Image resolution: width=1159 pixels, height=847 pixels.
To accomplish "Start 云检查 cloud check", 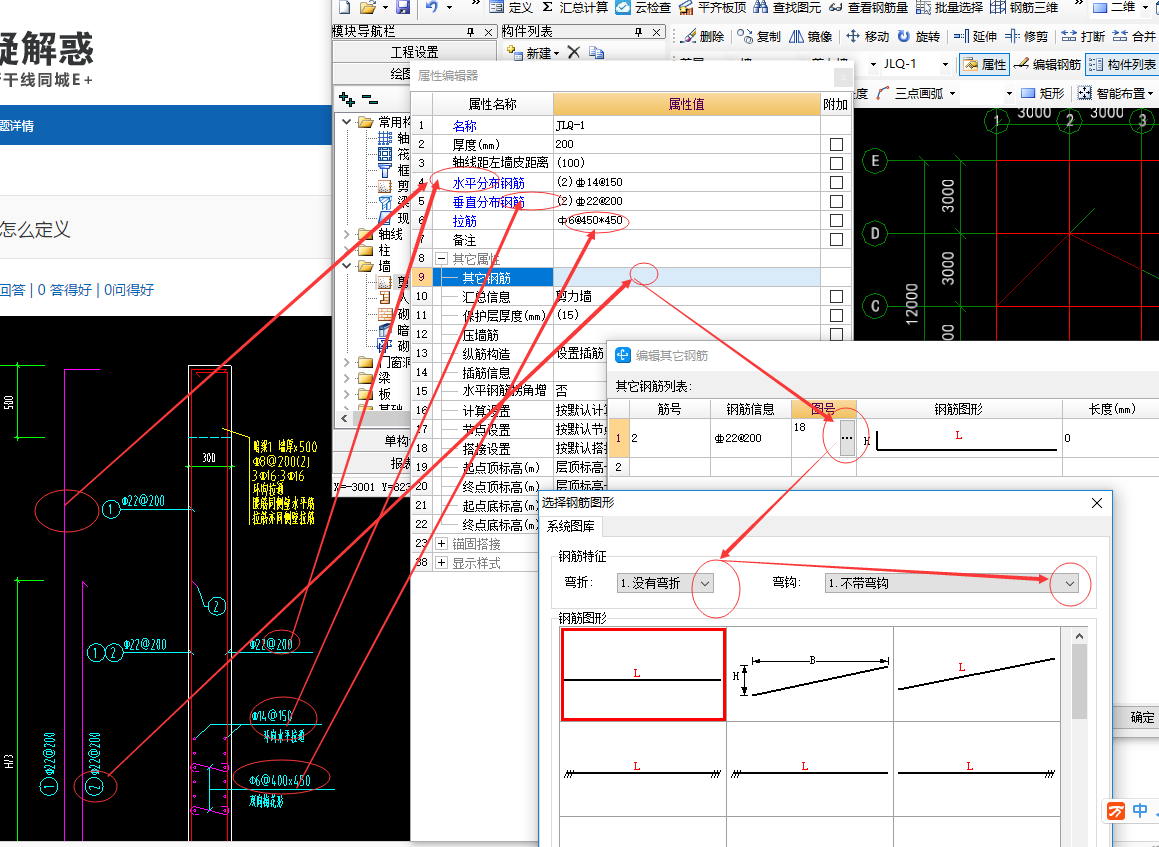I will pyautogui.click(x=643, y=7).
